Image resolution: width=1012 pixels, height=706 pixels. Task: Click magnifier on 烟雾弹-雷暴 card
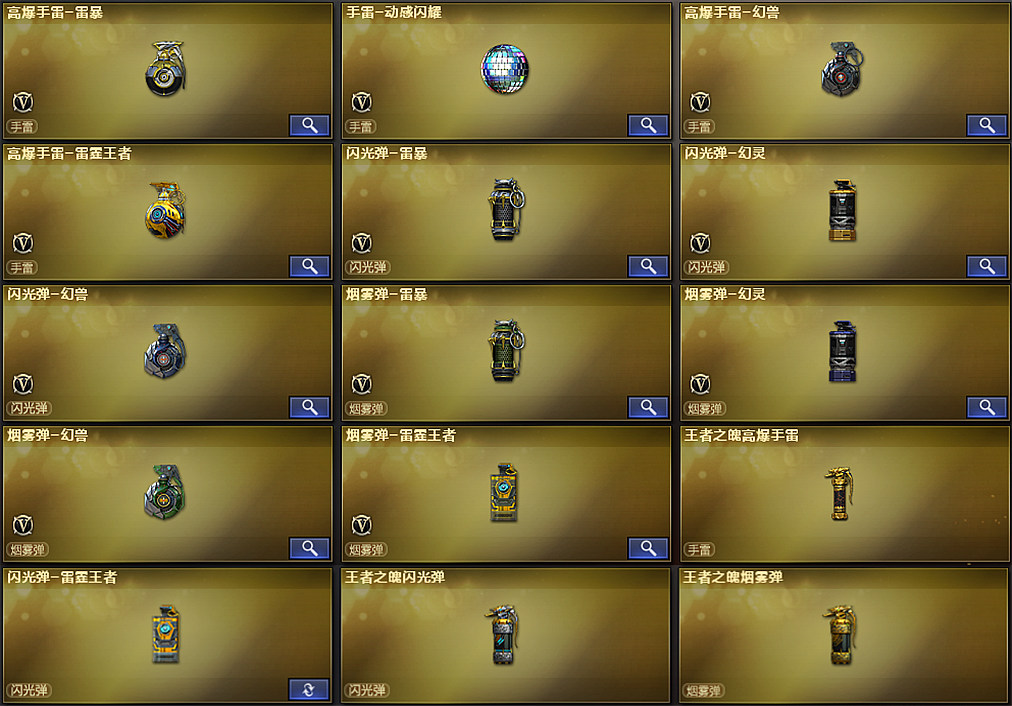coord(648,407)
